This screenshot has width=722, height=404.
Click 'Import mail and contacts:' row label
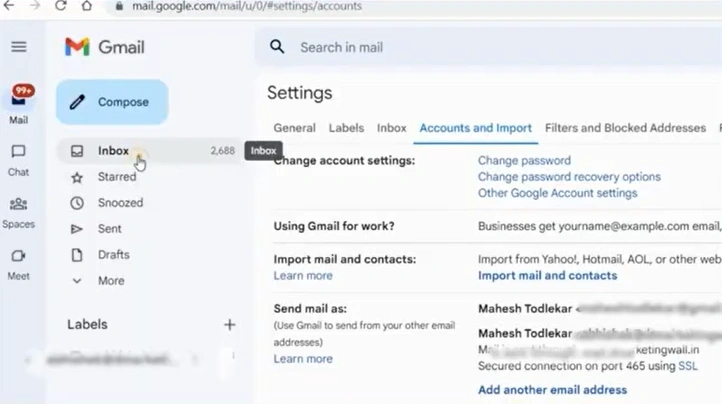pos(345,259)
